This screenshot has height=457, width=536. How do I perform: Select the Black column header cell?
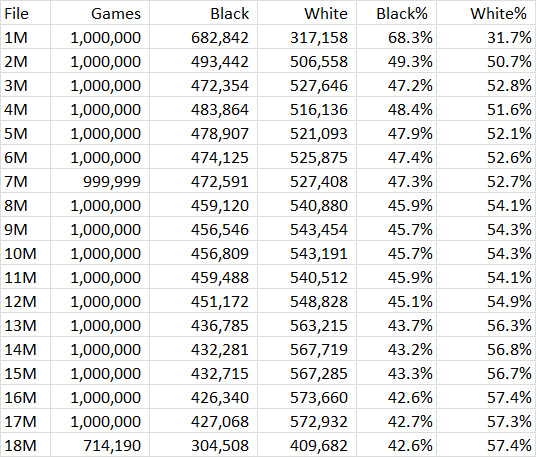coord(203,13)
